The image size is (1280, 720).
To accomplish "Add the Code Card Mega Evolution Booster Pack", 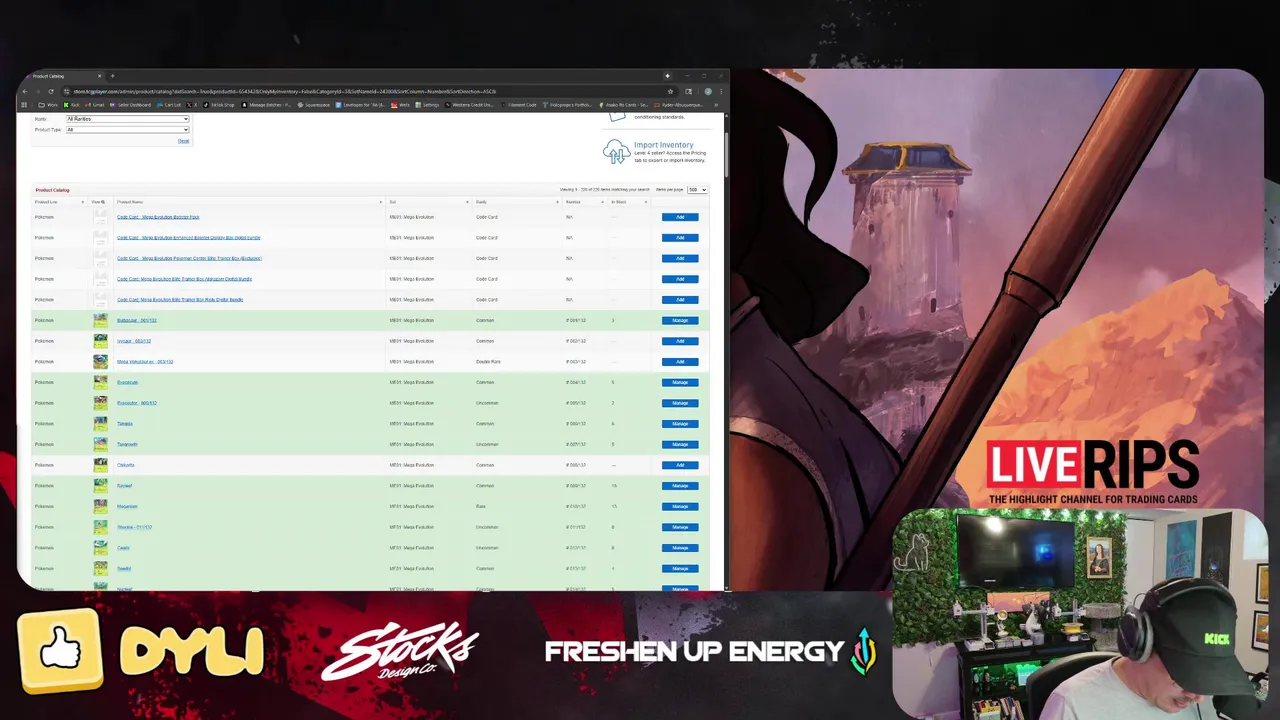I will [680, 217].
